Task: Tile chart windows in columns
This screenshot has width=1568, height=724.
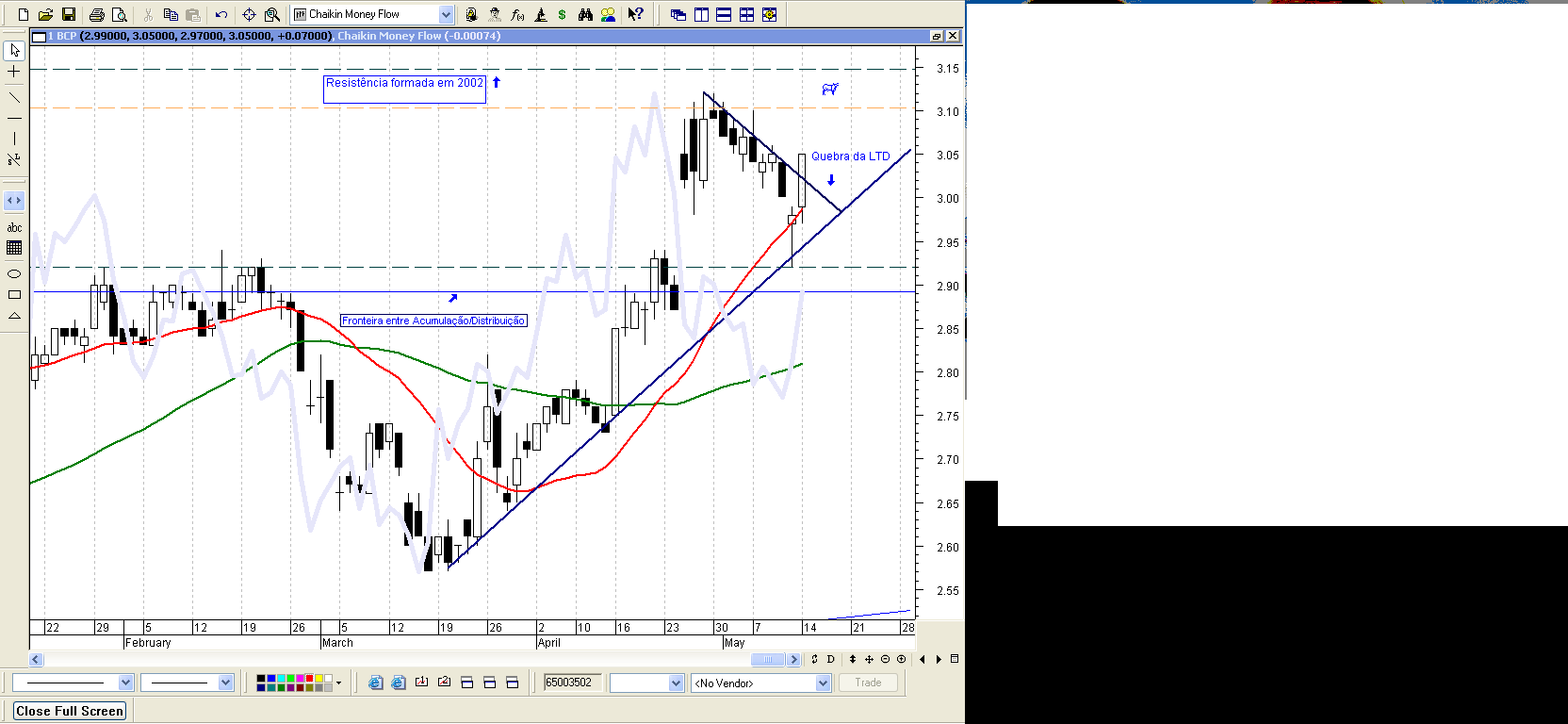Action: tap(701, 14)
